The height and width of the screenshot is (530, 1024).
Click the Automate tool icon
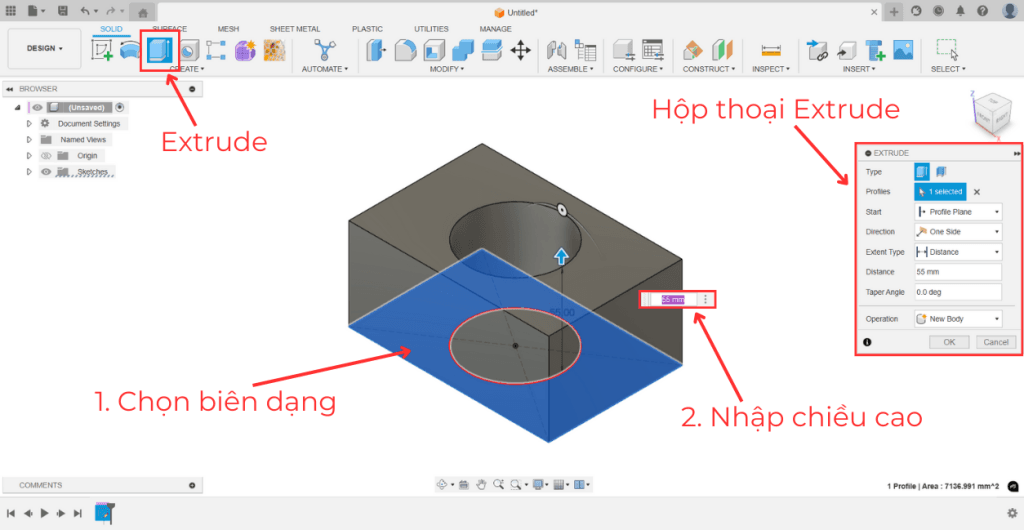point(325,49)
